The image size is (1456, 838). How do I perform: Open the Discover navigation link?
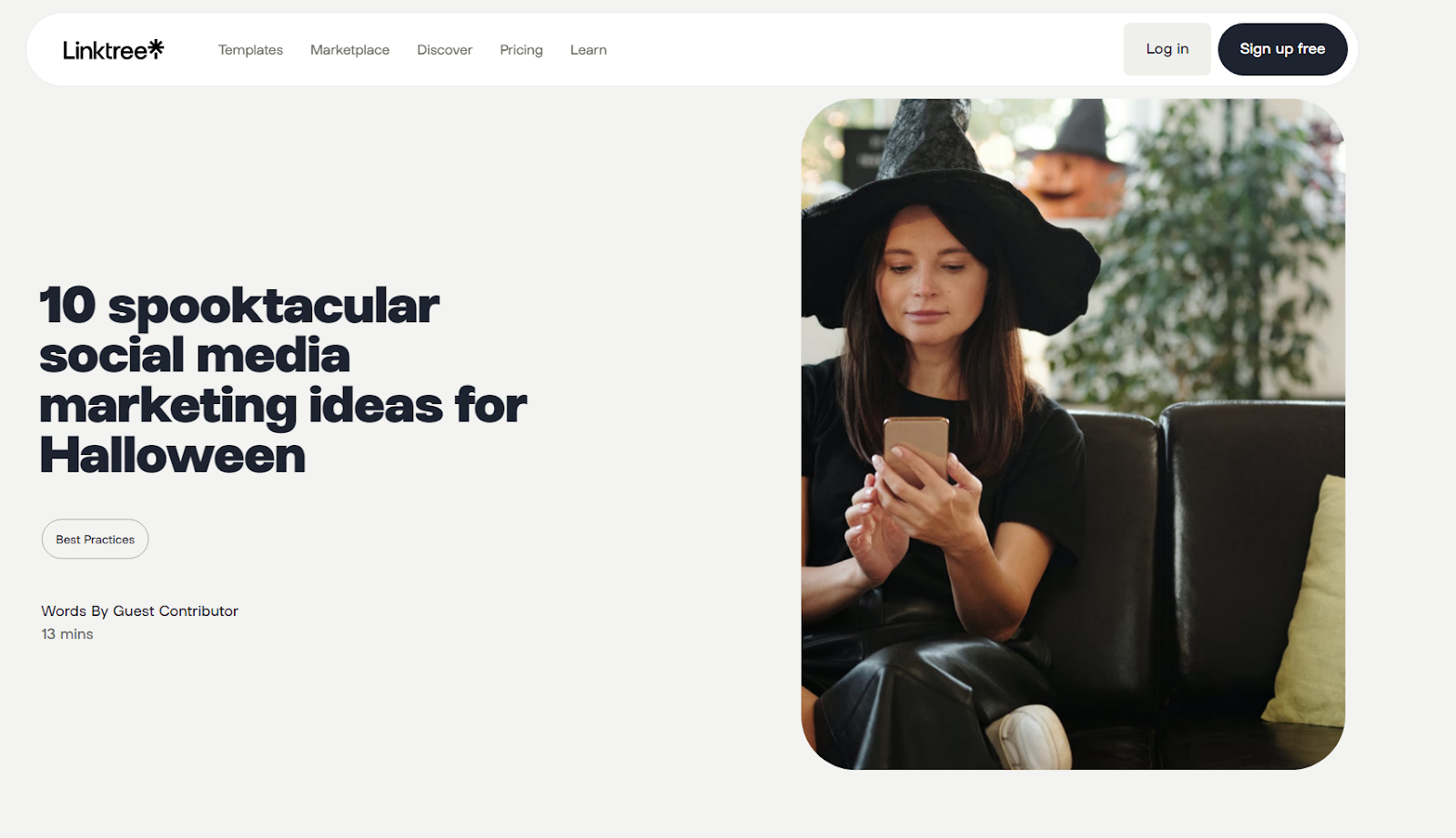coord(444,50)
